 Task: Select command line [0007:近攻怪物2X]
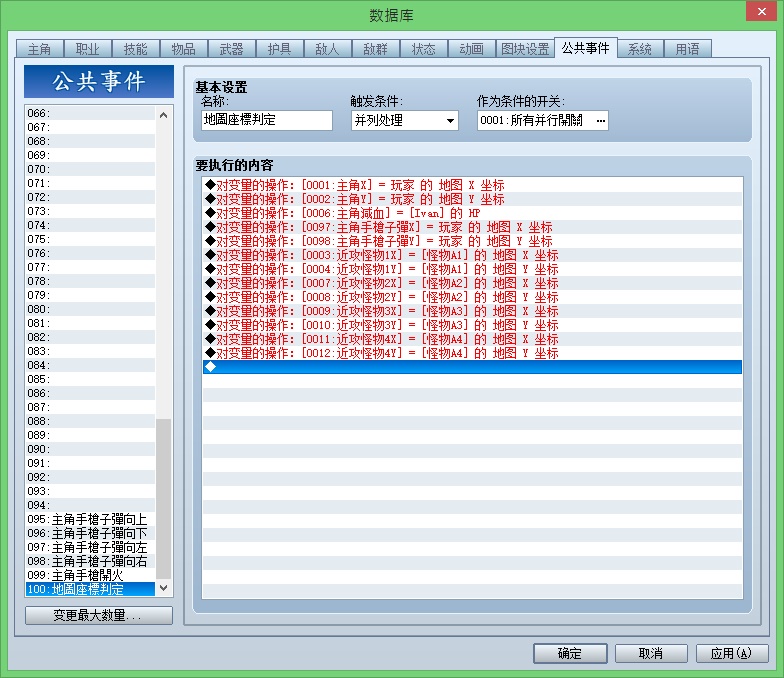[x=472, y=283]
